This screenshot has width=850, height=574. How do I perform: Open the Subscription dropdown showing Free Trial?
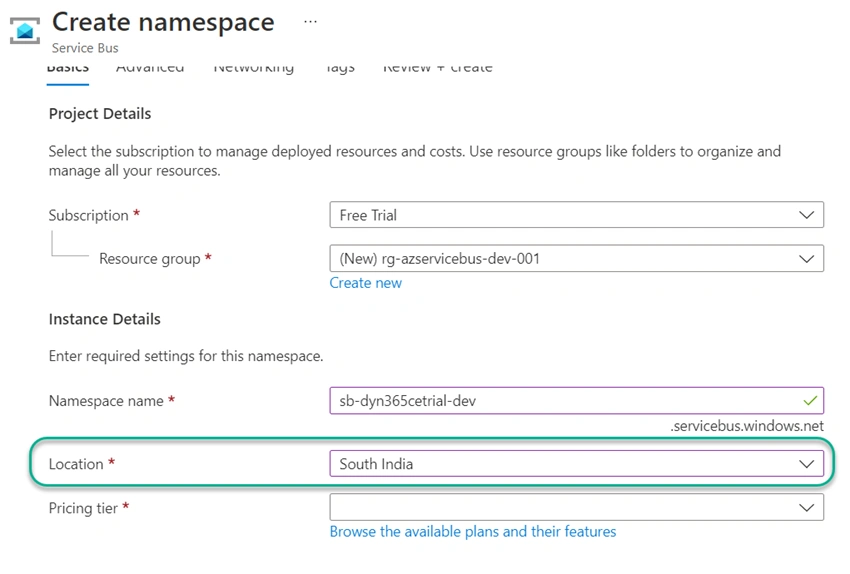coord(576,215)
